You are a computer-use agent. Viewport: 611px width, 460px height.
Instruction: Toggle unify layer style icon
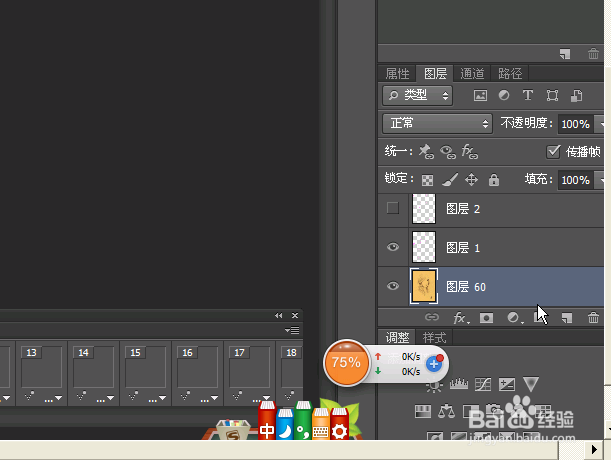[x=469, y=152]
